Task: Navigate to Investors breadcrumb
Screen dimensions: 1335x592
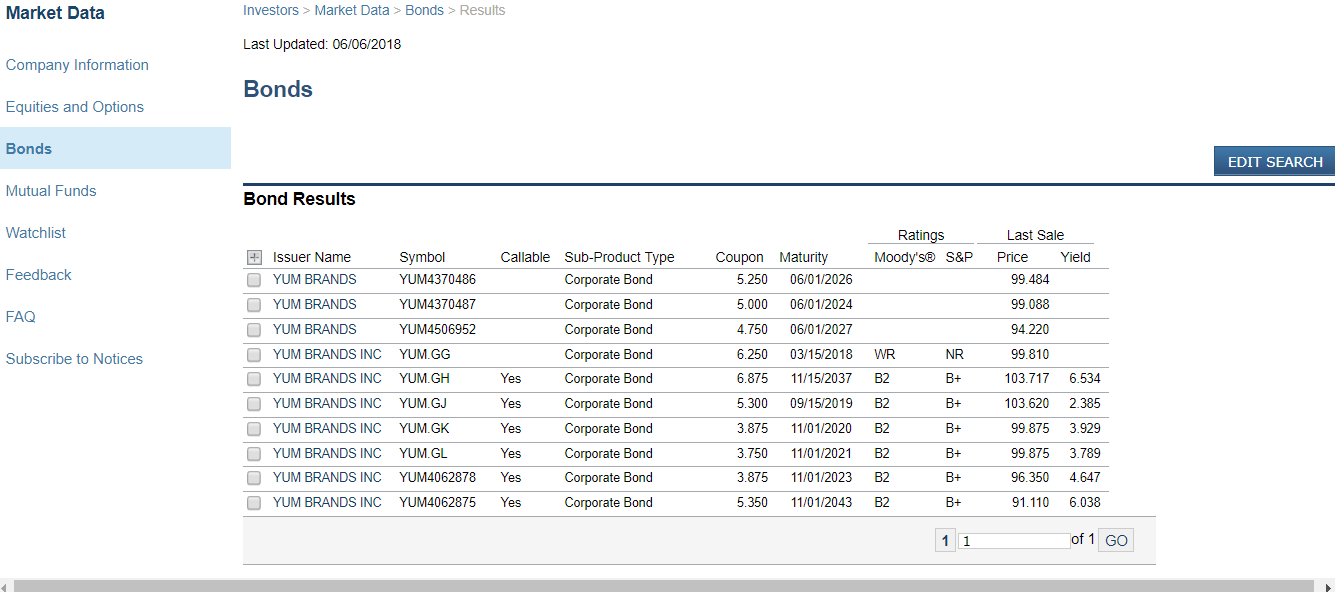Action: (271, 10)
